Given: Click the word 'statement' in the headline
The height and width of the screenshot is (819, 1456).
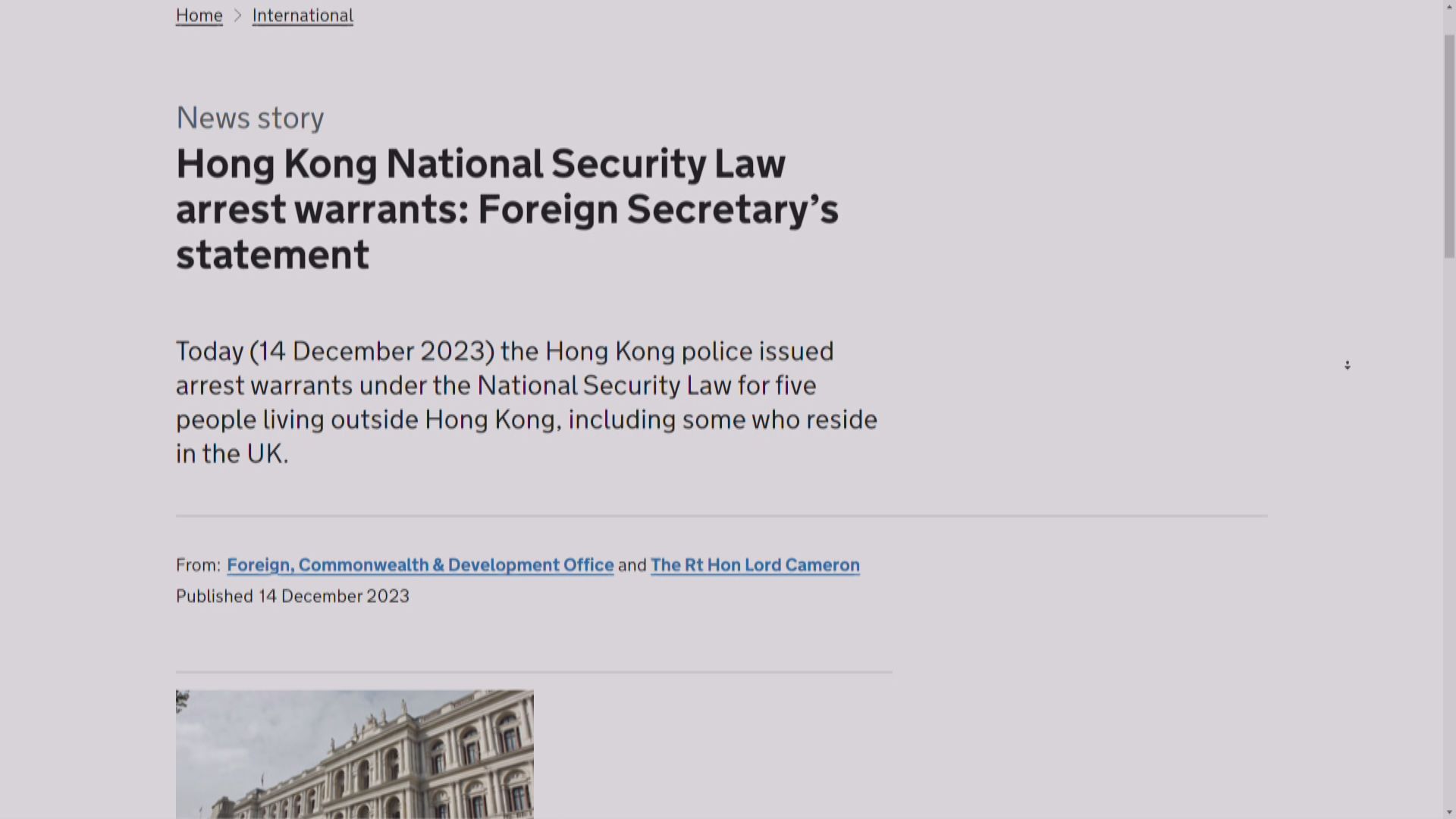Looking at the screenshot, I should [272, 255].
